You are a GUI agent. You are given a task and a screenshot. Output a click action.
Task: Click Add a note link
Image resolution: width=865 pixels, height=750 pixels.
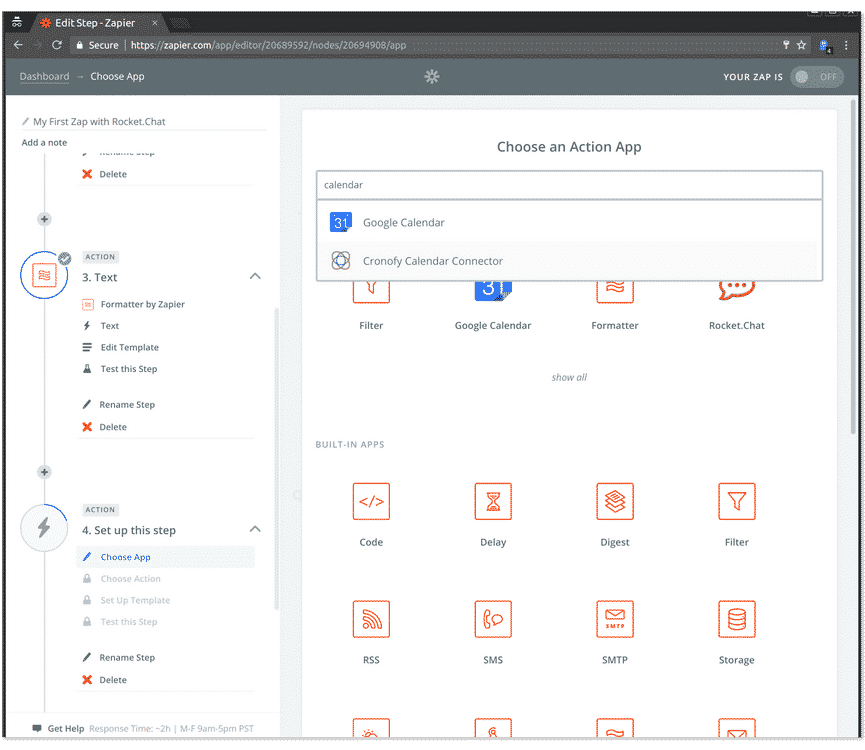(44, 142)
